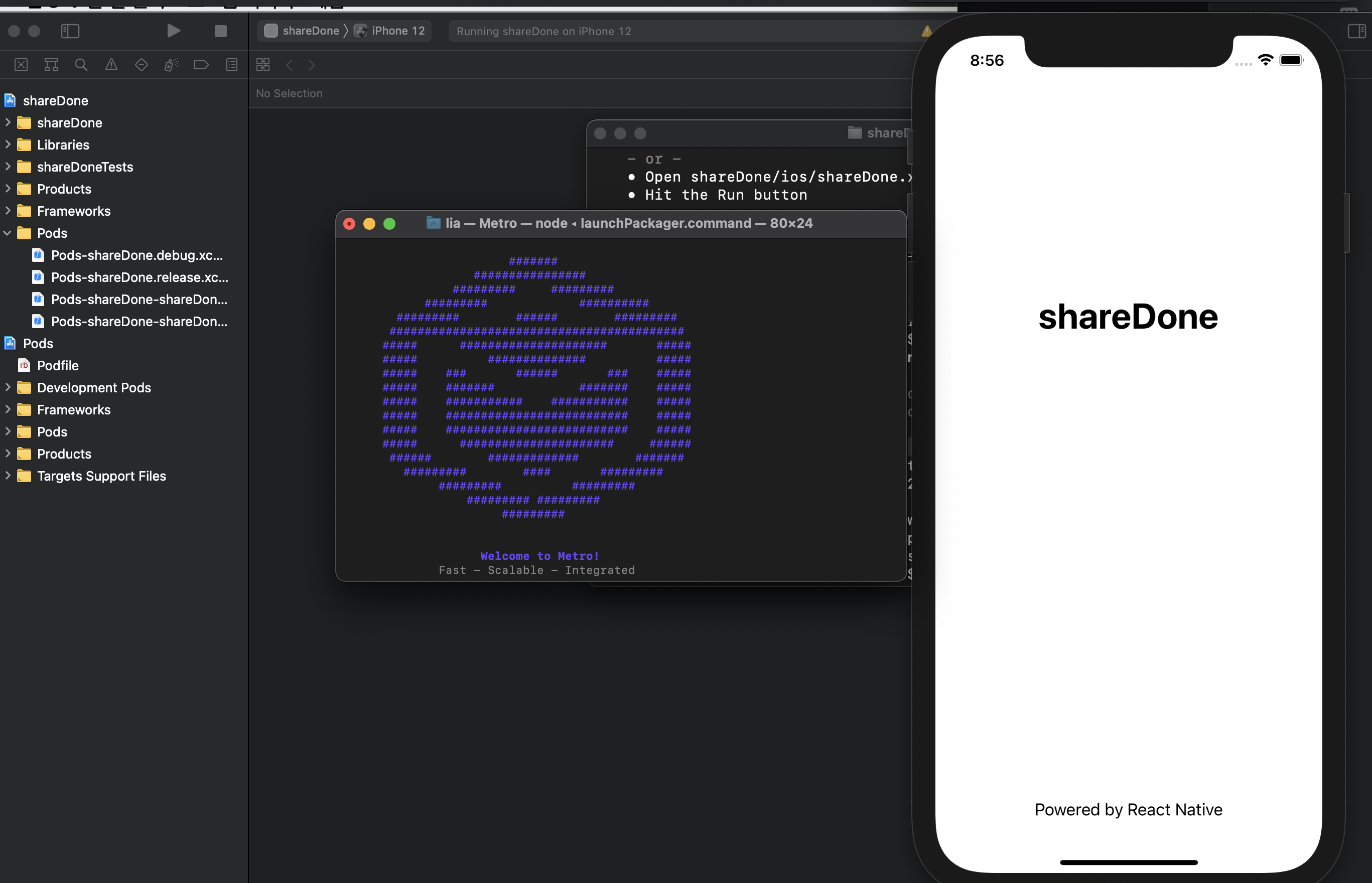Open the Source Control navigator icon
Image resolution: width=1372 pixels, height=883 pixels.
(x=21, y=65)
